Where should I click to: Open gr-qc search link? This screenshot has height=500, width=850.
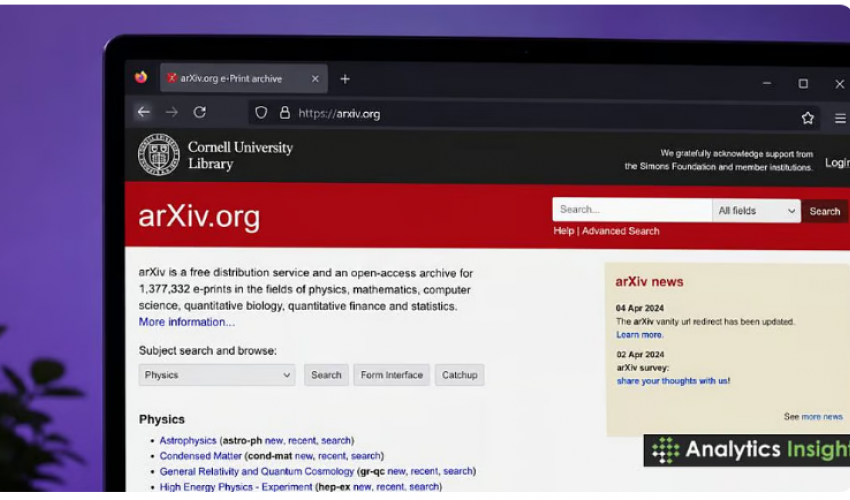pos(458,471)
